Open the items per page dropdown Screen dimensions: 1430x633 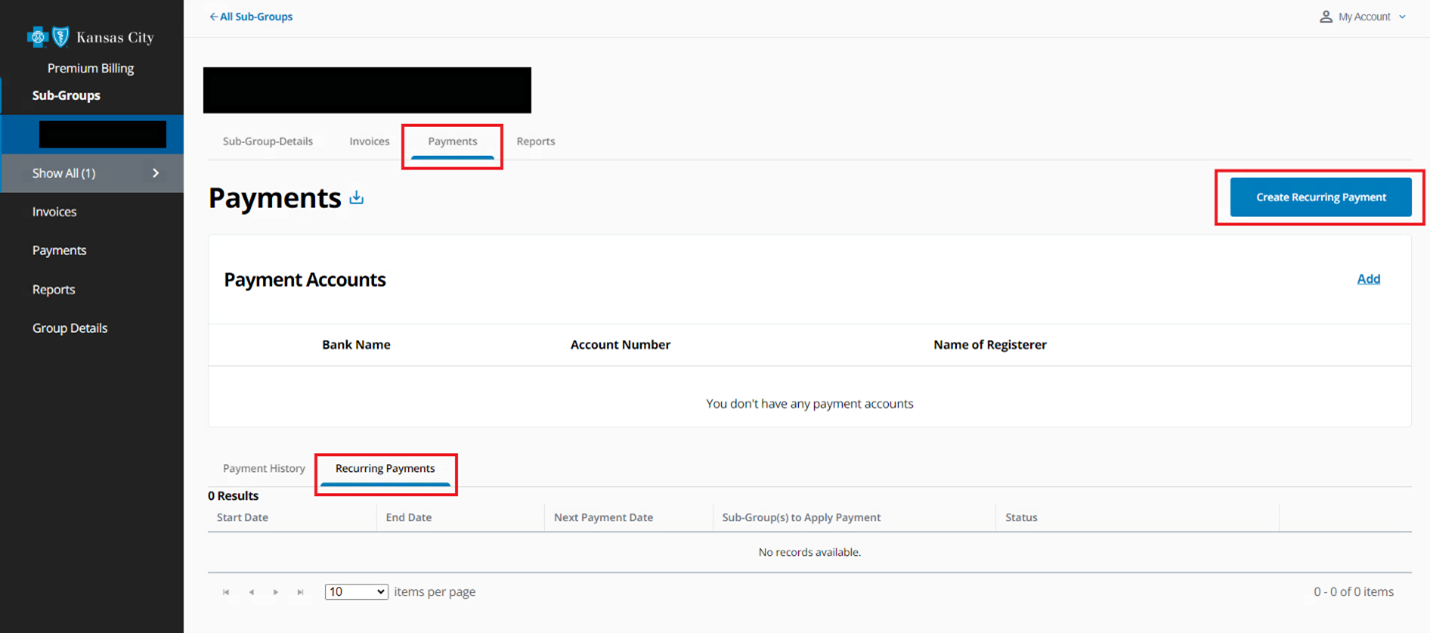356,591
